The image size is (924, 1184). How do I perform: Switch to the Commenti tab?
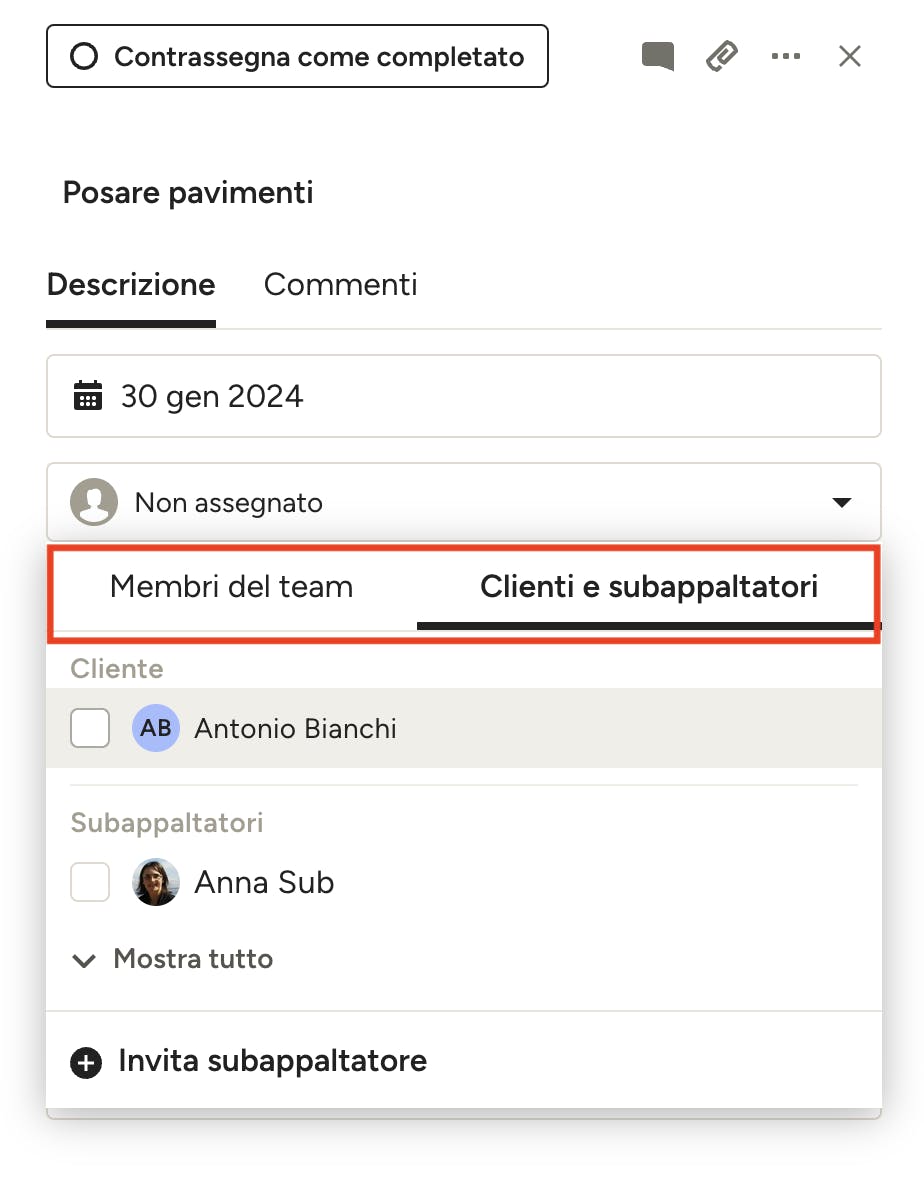340,285
